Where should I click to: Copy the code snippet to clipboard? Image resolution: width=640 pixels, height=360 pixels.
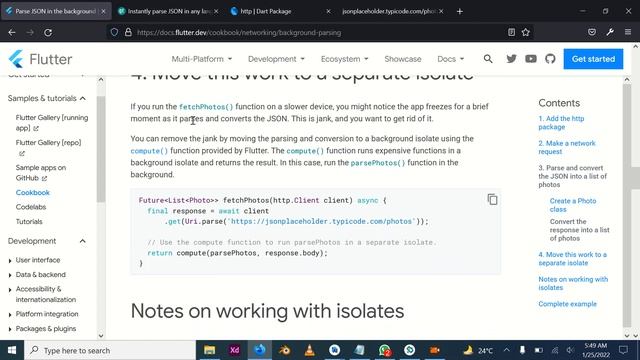[492, 199]
